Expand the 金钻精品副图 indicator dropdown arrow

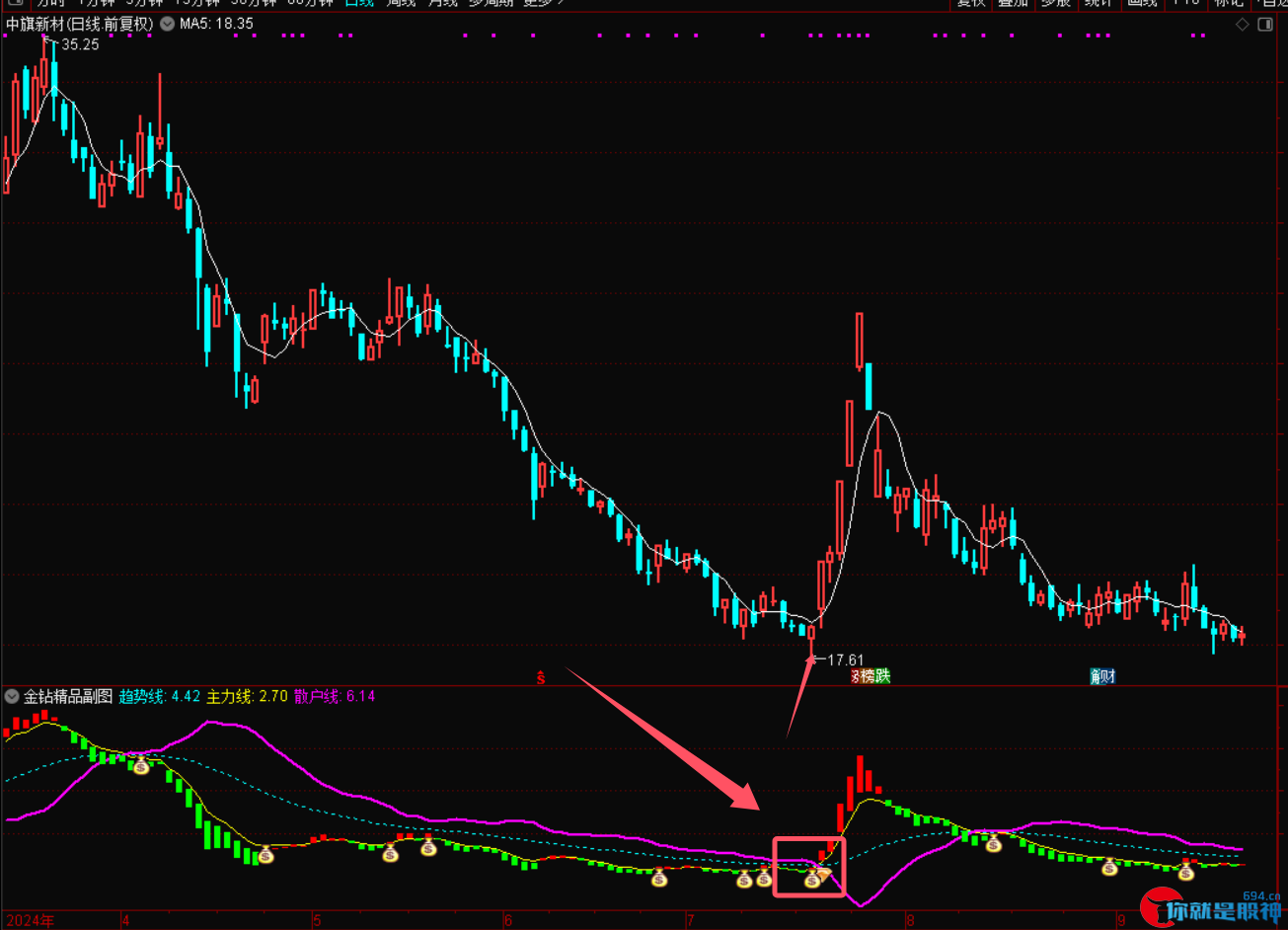tap(12, 696)
